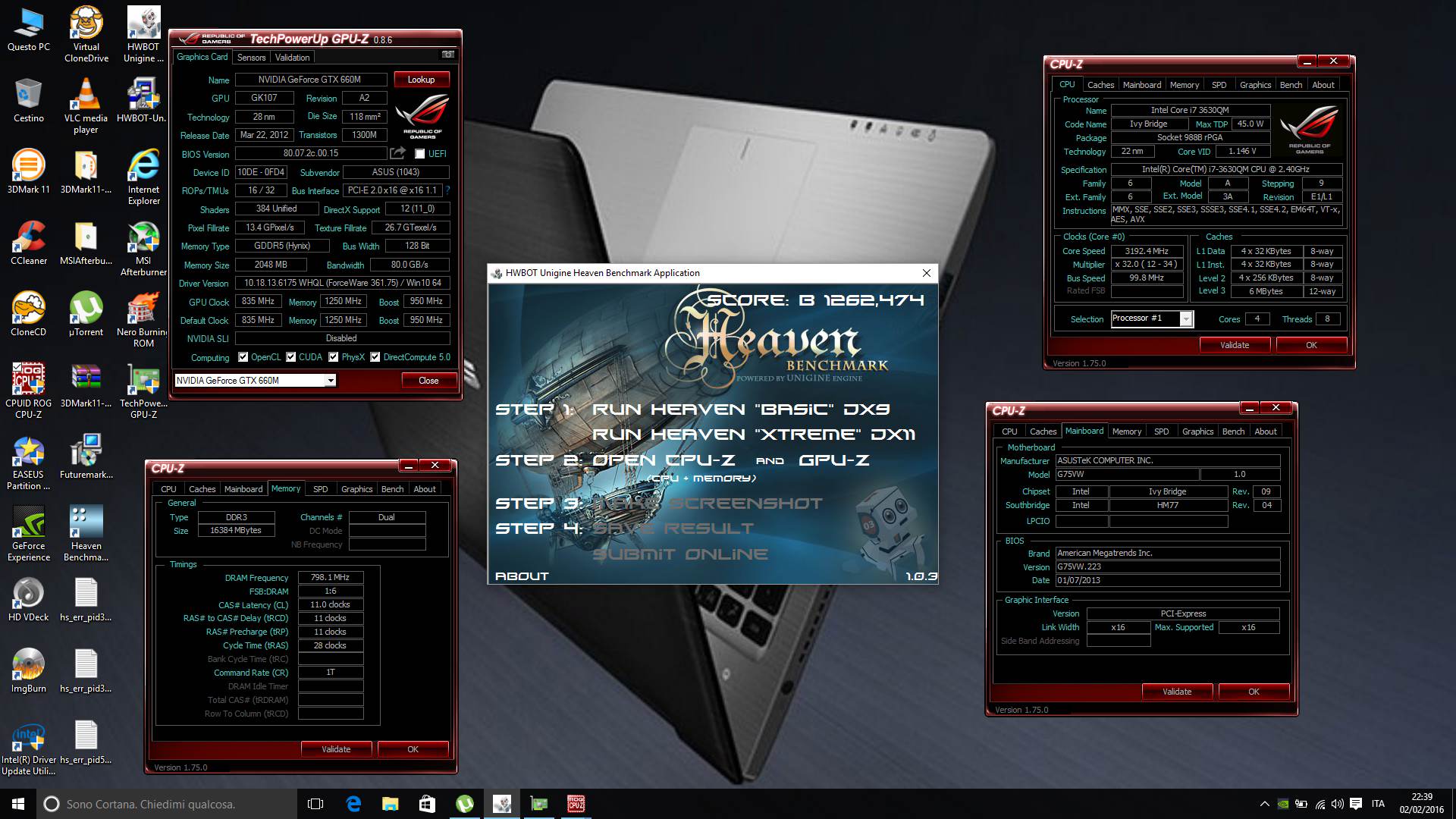Screen dimensions: 1456x819
Task: Open Heaven Benchmark desktop icon
Action: pyautogui.click(x=86, y=534)
